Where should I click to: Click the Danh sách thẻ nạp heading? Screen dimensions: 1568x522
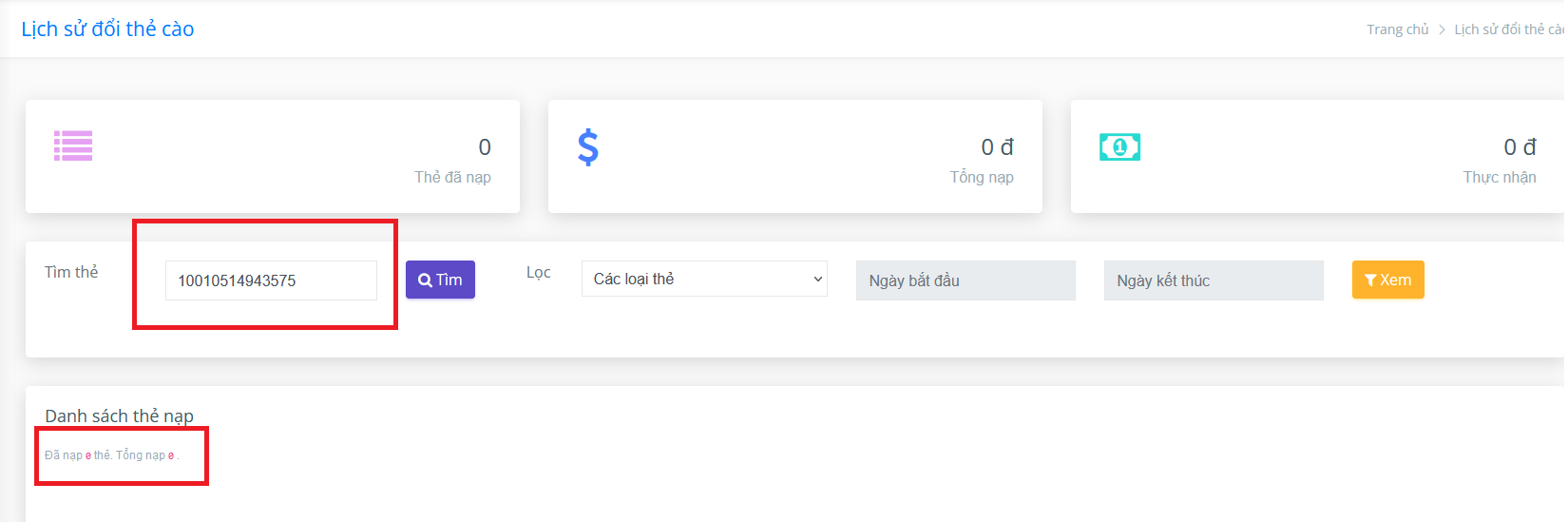tap(119, 416)
